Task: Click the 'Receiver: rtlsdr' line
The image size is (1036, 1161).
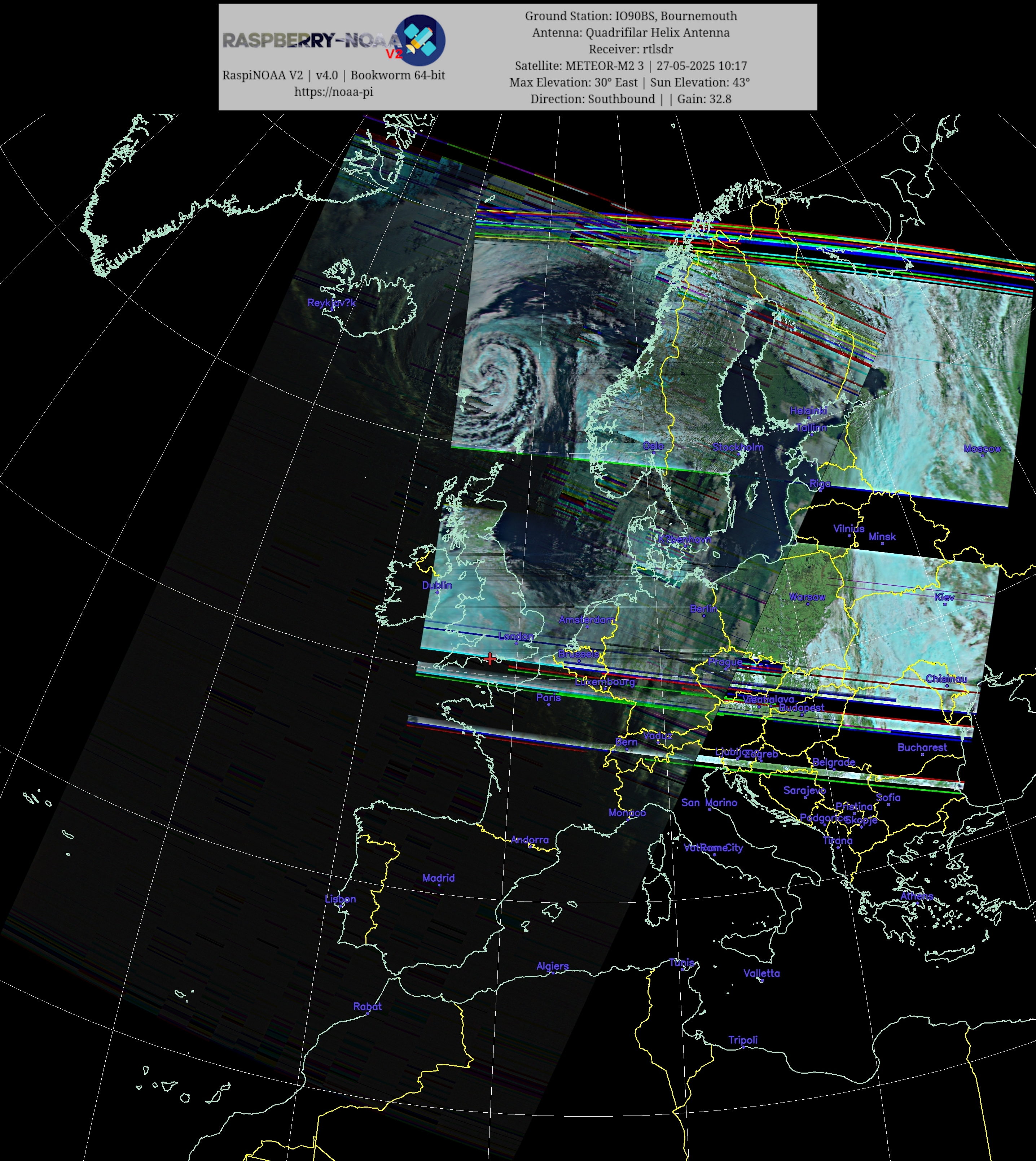Action: (631, 49)
